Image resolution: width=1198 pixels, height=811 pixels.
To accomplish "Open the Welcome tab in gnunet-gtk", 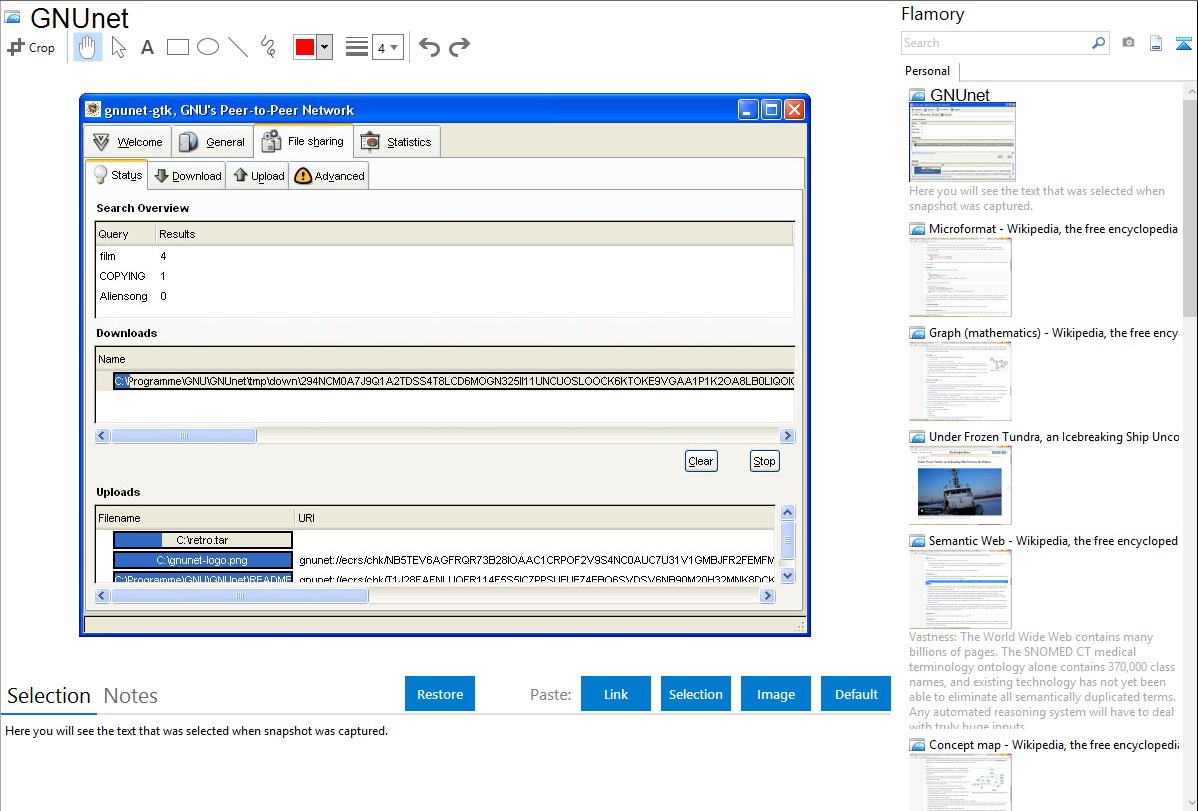I will pos(128,142).
